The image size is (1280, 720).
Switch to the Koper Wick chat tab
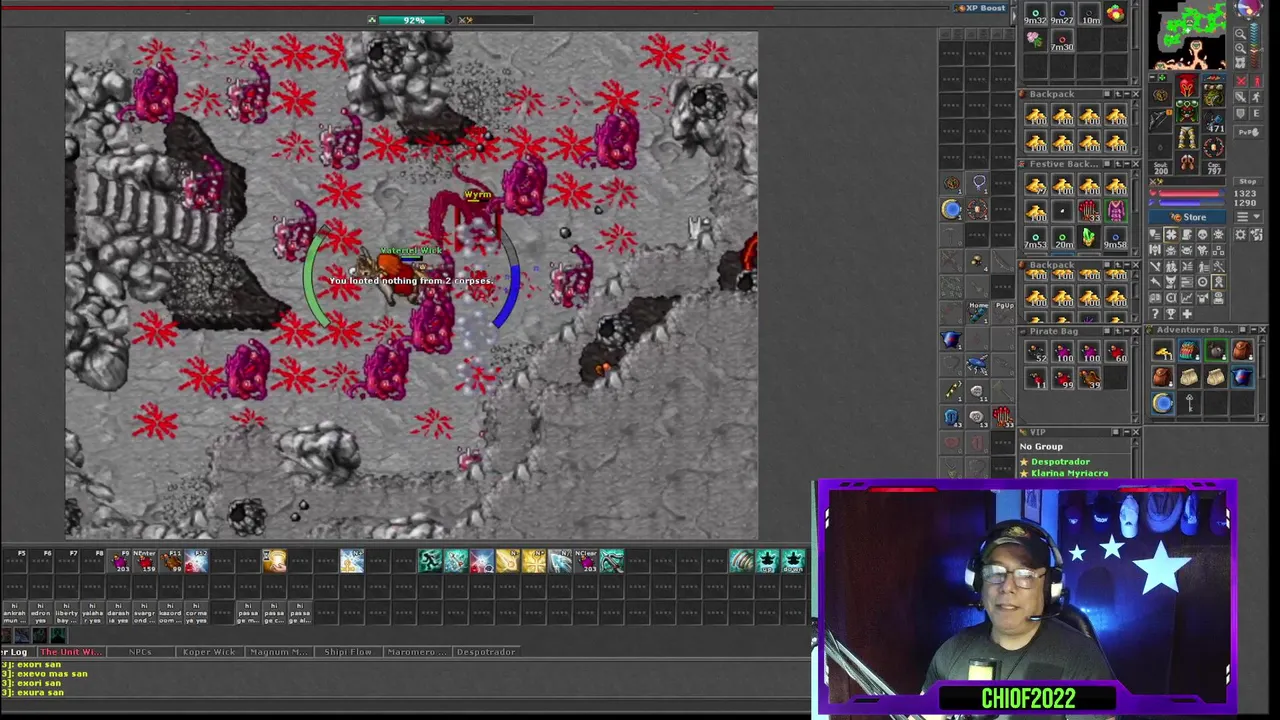point(208,652)
